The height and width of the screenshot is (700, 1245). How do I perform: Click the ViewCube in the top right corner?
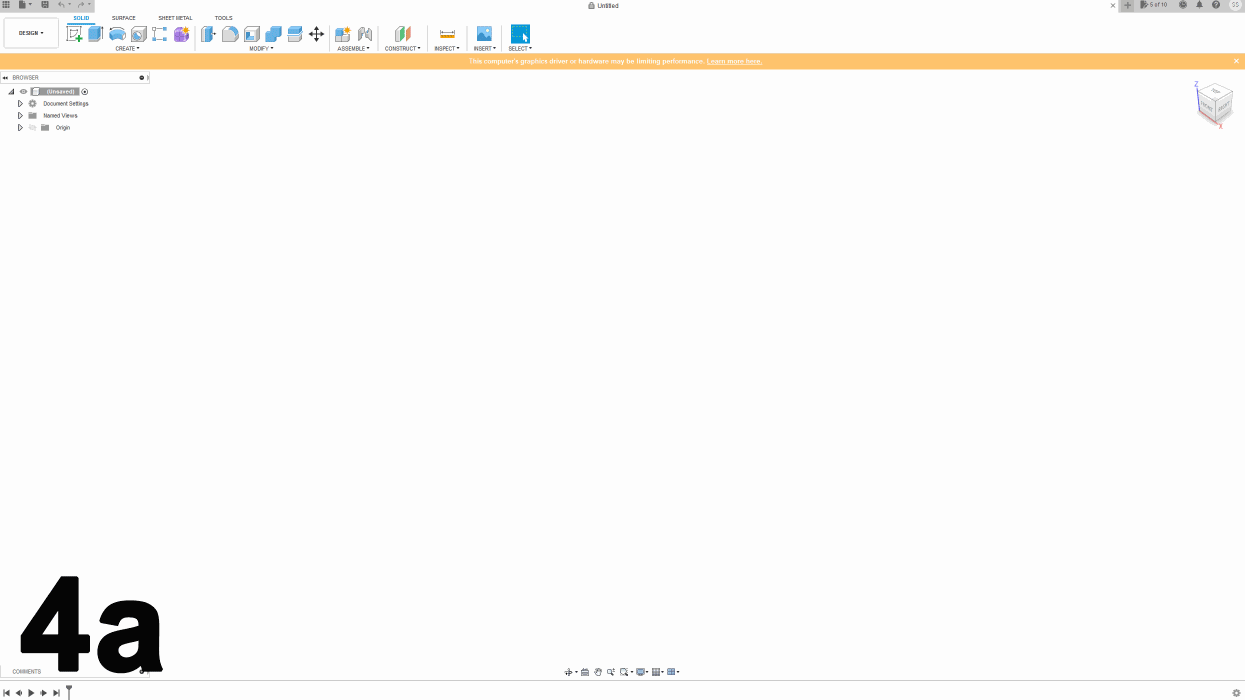click(x=1213, y=103)
